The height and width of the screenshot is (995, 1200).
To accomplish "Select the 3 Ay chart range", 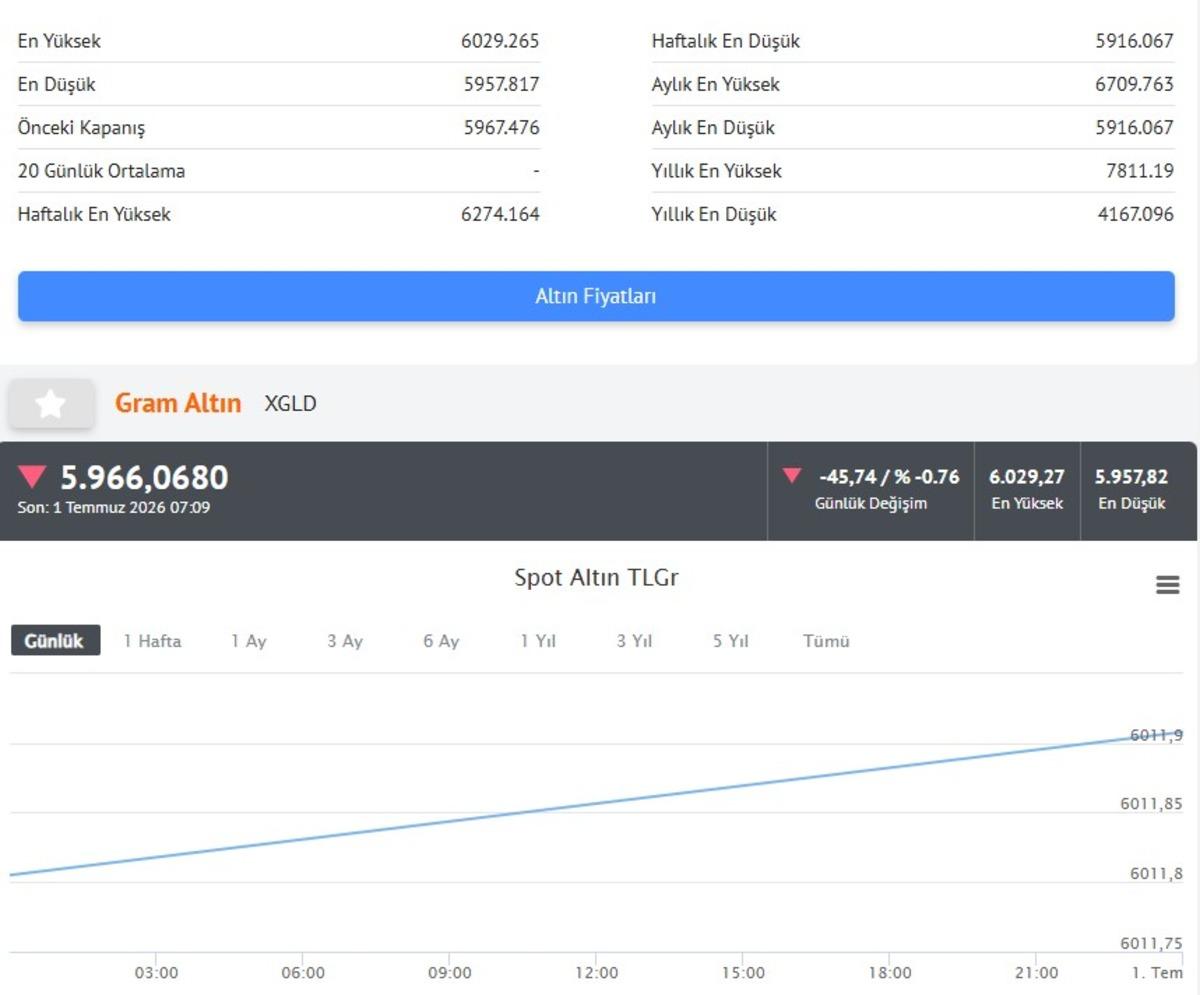I will coord(345,641).
